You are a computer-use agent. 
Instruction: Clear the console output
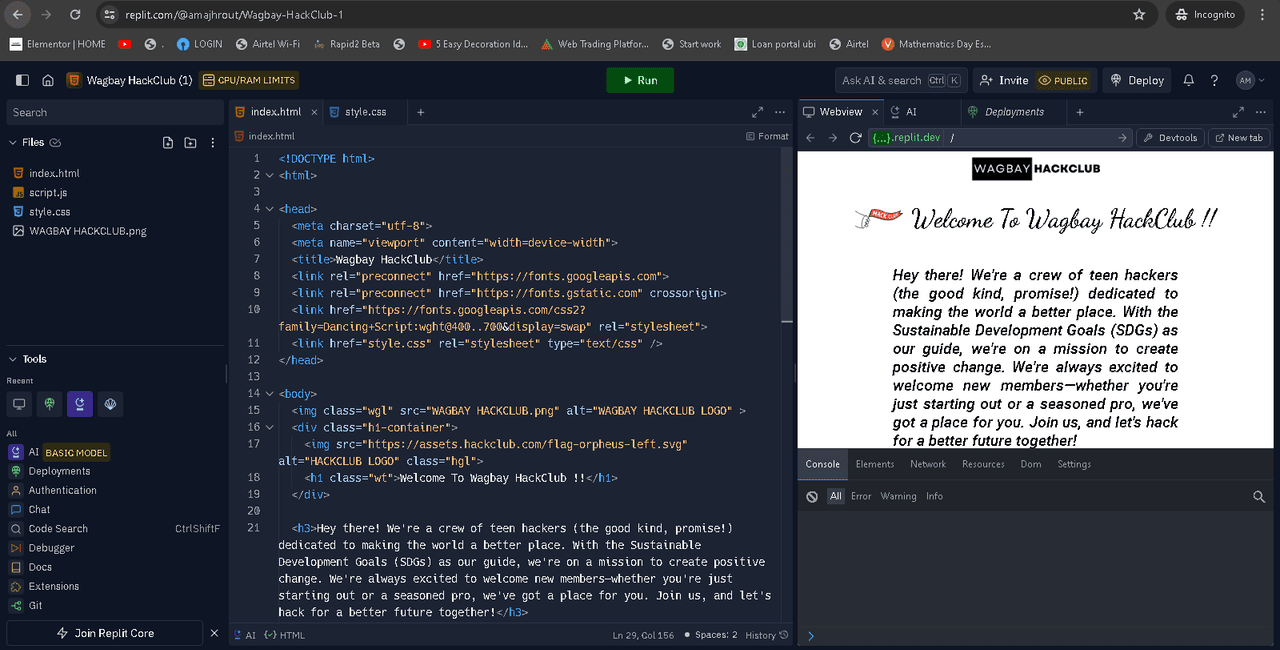(x=812, y=497)
